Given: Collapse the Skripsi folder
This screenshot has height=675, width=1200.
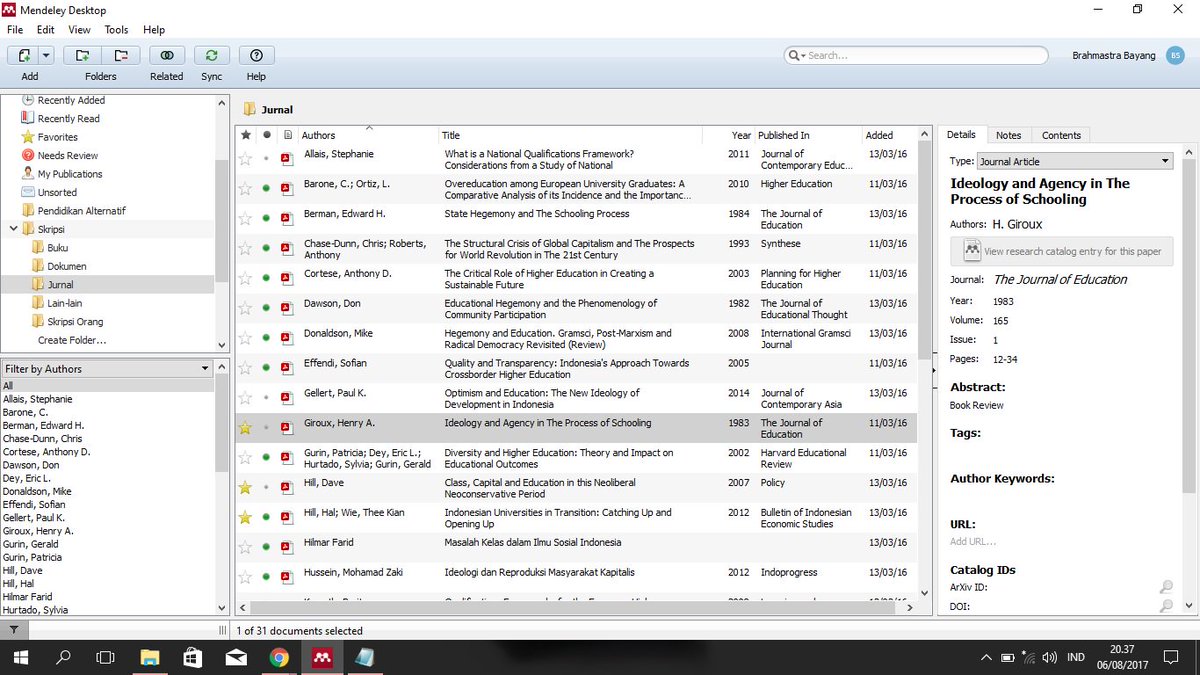Looking at the screenshot, I should pyautogui.click(x=13, y=229).
